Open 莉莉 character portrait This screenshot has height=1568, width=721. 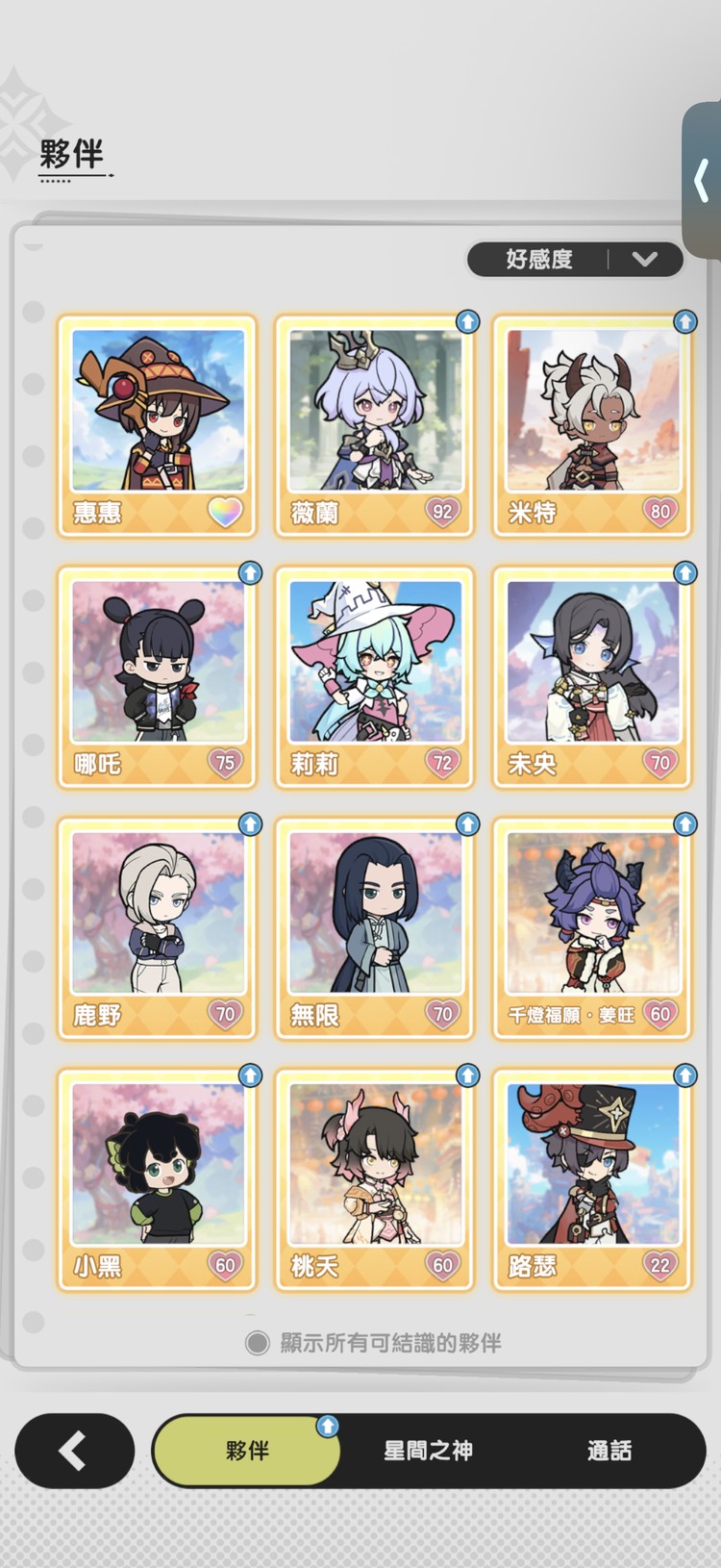375,660
